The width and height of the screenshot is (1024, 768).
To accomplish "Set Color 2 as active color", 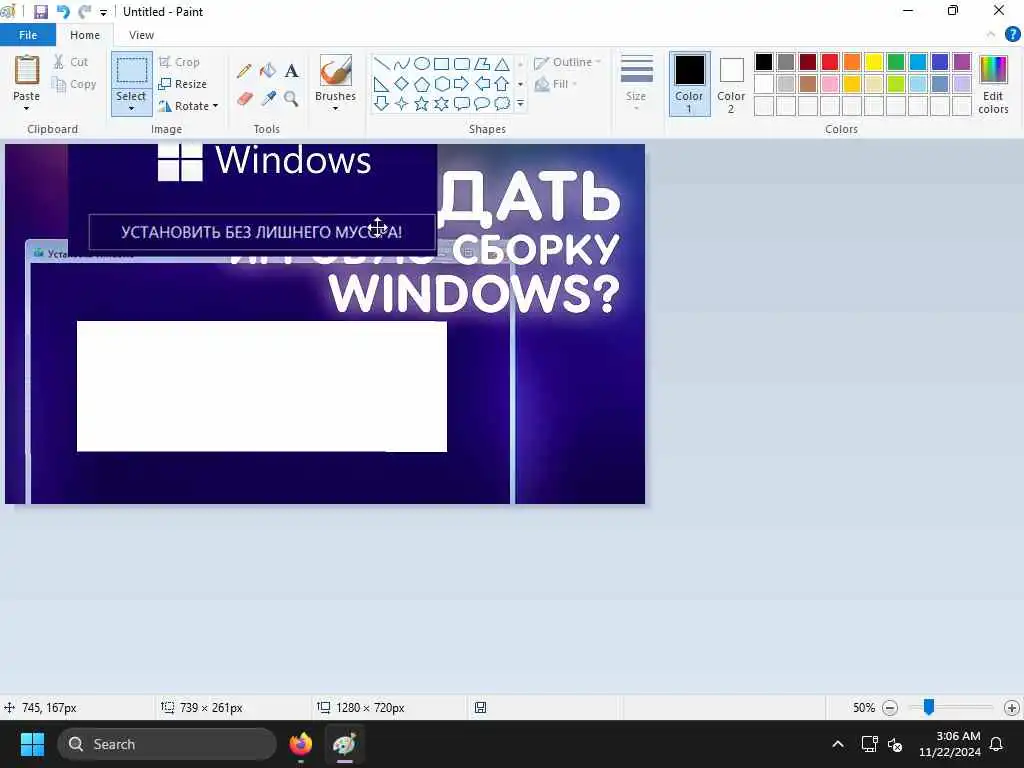I will point(731,84).
